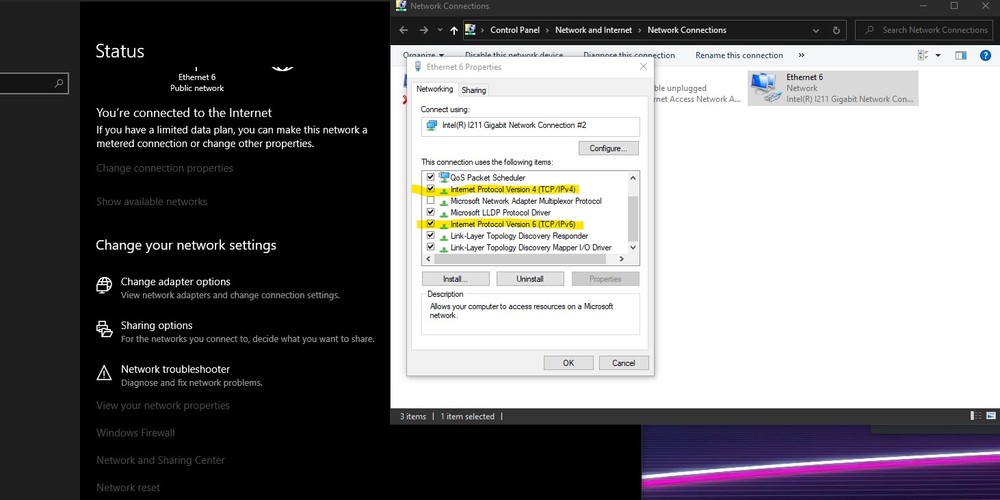
Task: Refresh the Network Connections address bar
Action: (836, 30)
